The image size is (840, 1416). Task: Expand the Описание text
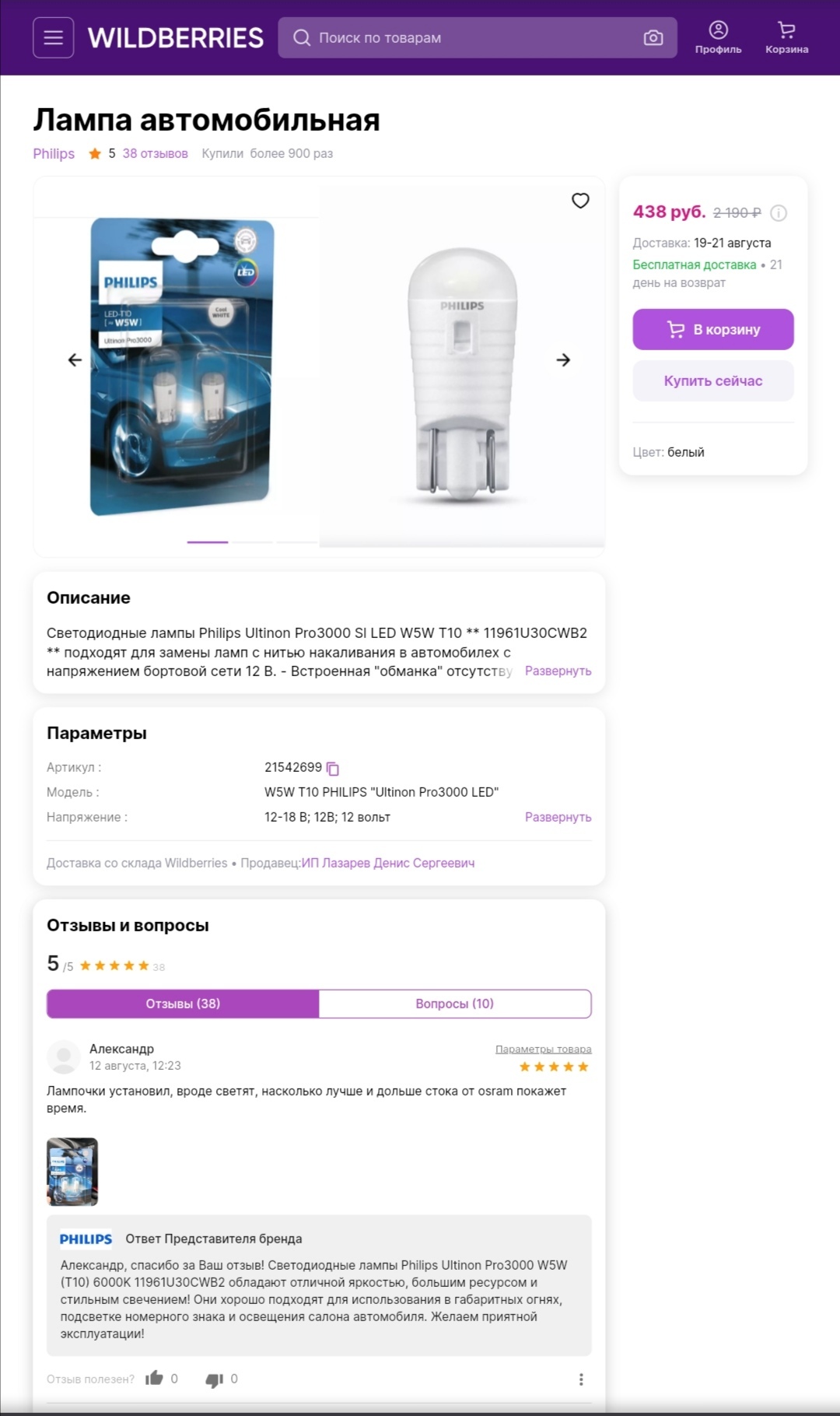558,671
